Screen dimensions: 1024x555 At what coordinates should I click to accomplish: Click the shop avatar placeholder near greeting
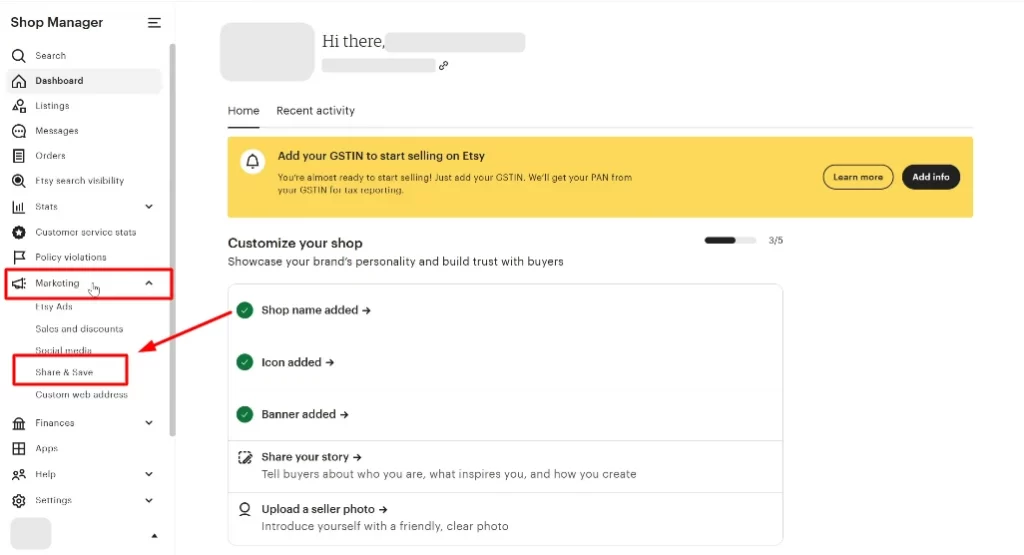point(267,52)
